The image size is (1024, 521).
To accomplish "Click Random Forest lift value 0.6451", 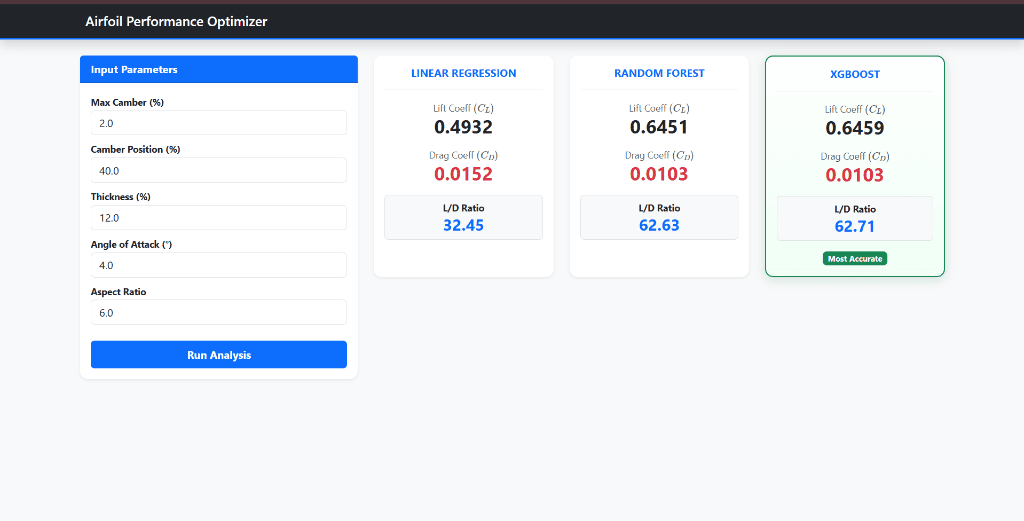I will coord(660,127).
